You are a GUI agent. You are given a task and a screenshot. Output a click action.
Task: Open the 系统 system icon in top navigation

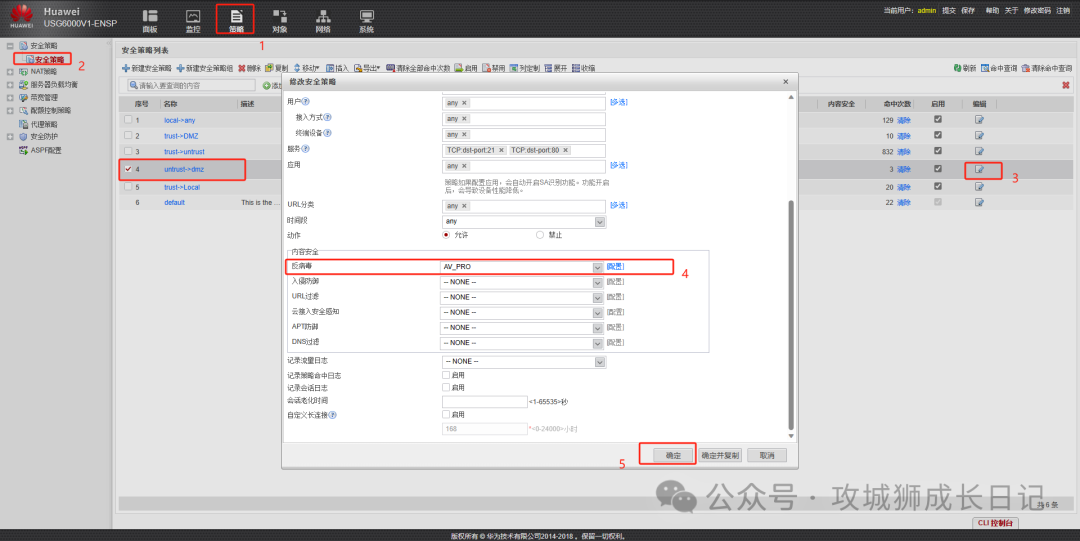[366, 19]
